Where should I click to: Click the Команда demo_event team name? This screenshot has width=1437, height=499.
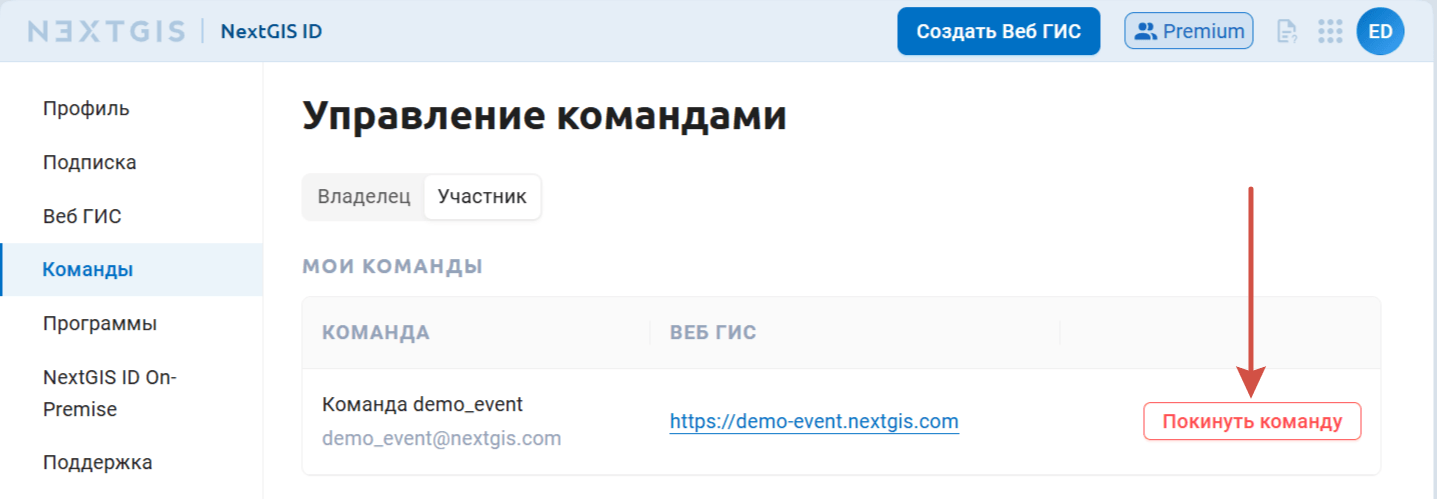[x=422, y=404]
